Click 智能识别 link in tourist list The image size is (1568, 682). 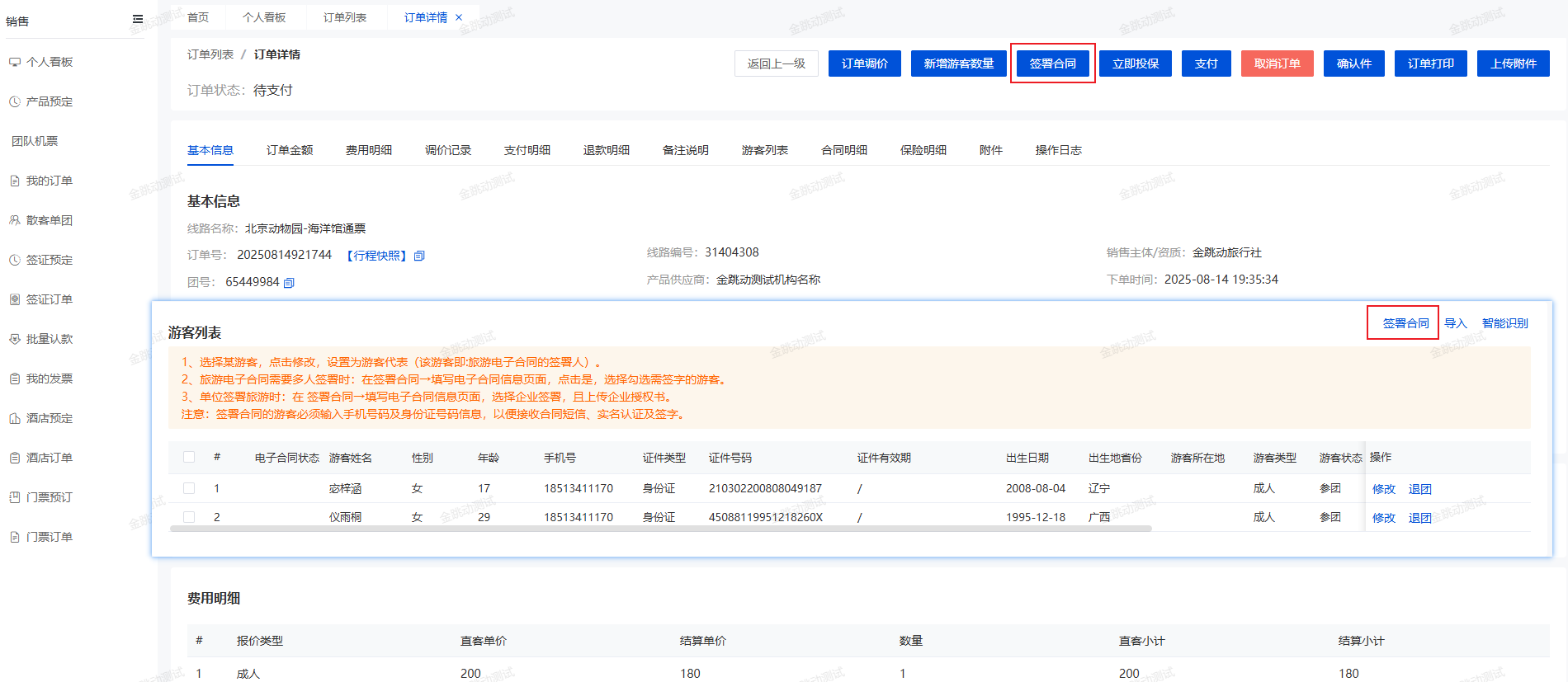(1504, 323)
